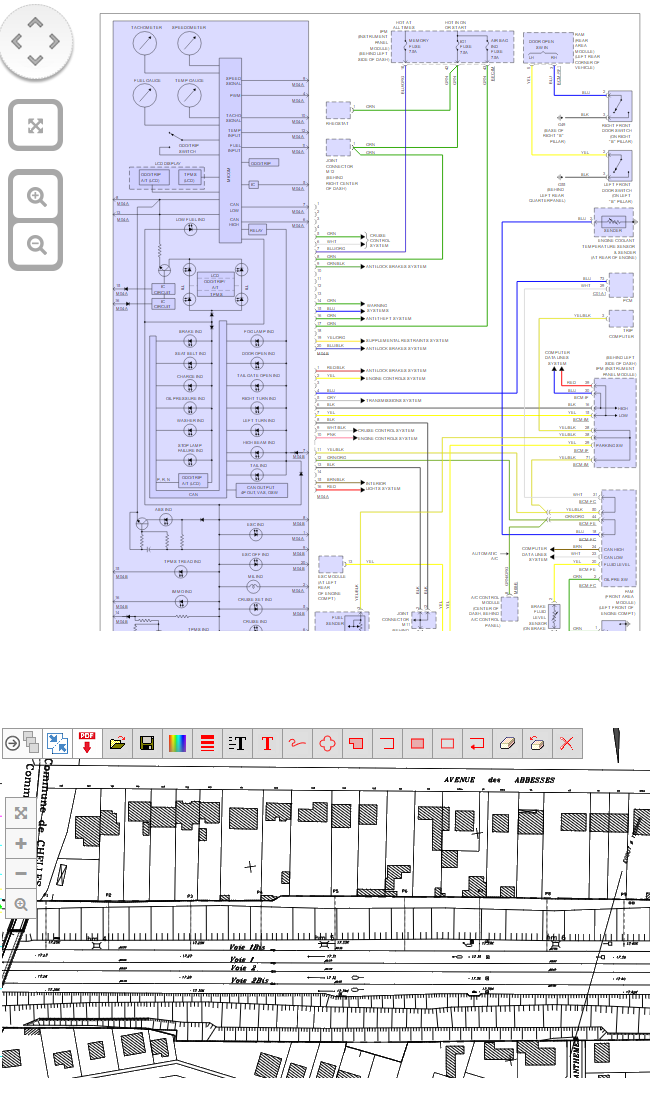Pick the cloud shape annotation tool
The height and width of the screenshot is (1102, 652).
[x=327, y=743]
